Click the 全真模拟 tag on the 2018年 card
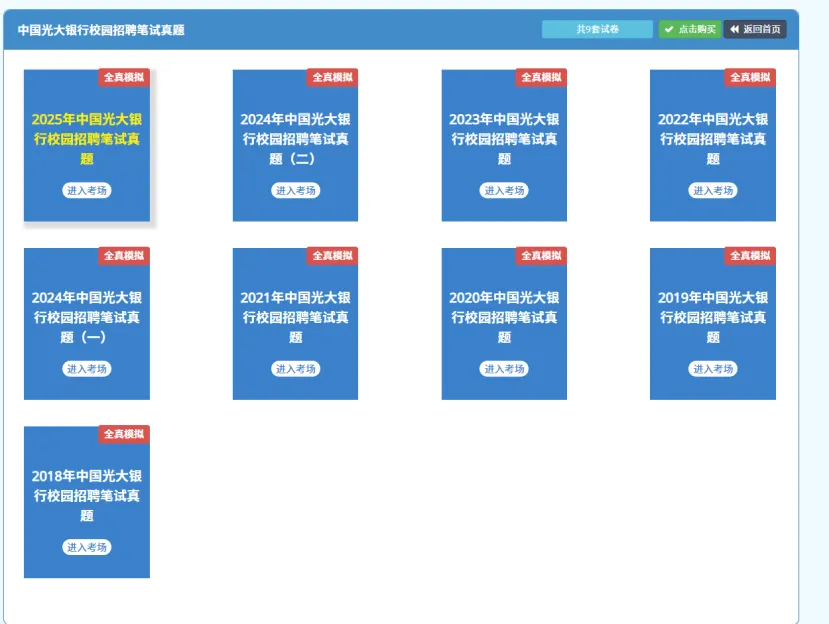This screenshot has width=829, height=624. pyautogui.click(x=124, y=434)
